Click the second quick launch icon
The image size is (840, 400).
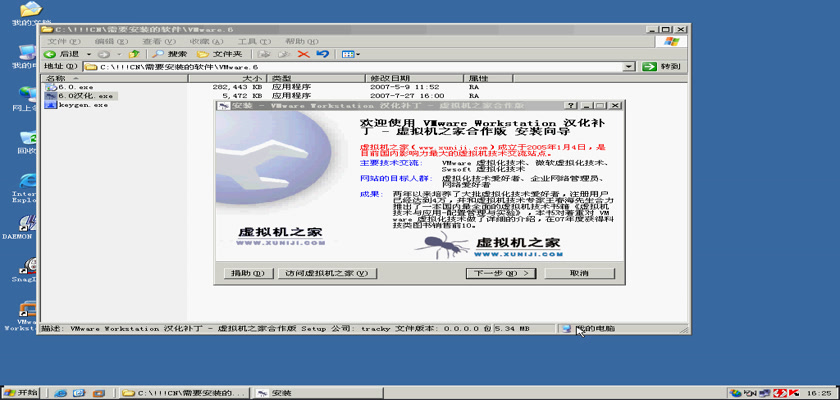point(79,393)
